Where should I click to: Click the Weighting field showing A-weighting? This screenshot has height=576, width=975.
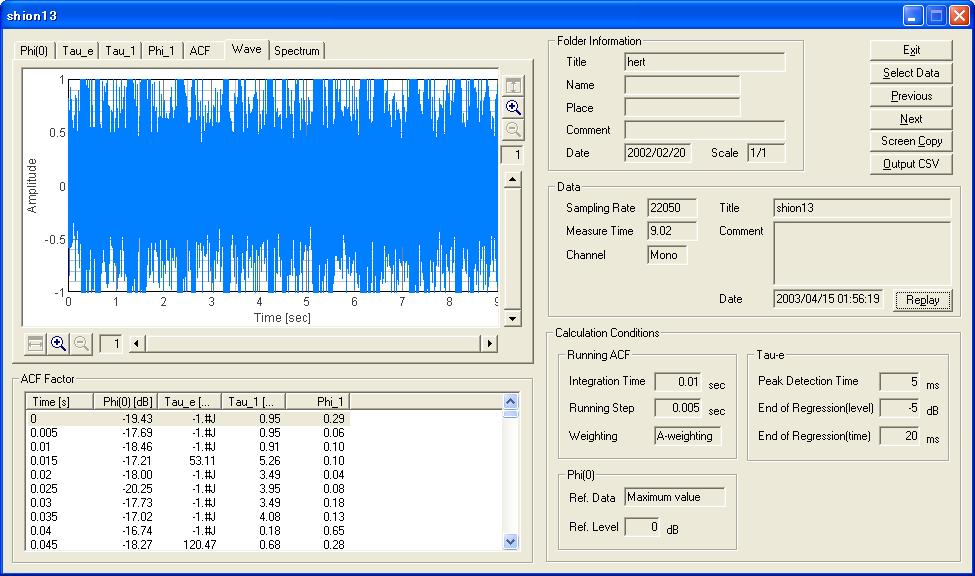tap(688, 436)
